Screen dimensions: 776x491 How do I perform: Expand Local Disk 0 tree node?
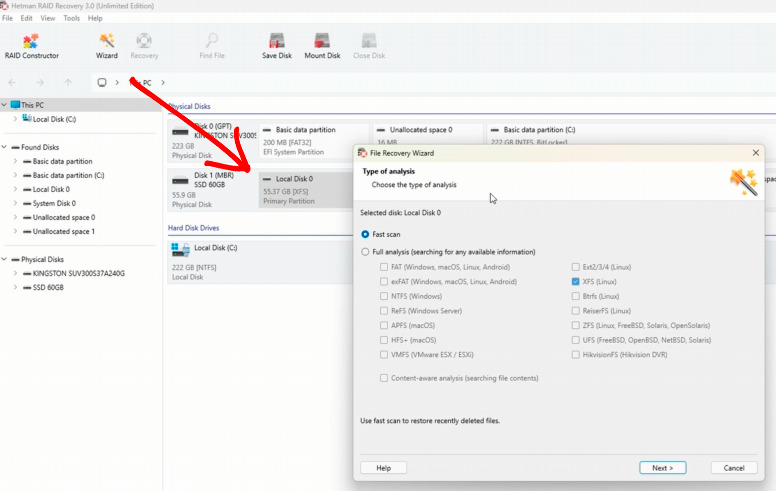15,189
